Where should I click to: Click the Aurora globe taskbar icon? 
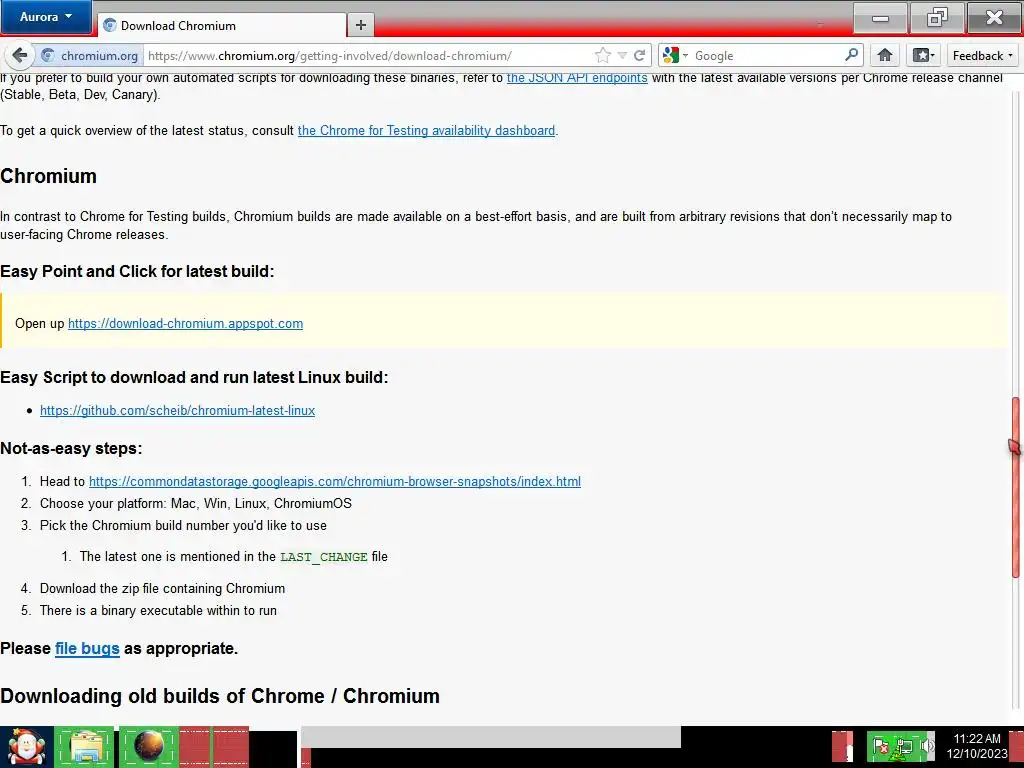(149, 746)
